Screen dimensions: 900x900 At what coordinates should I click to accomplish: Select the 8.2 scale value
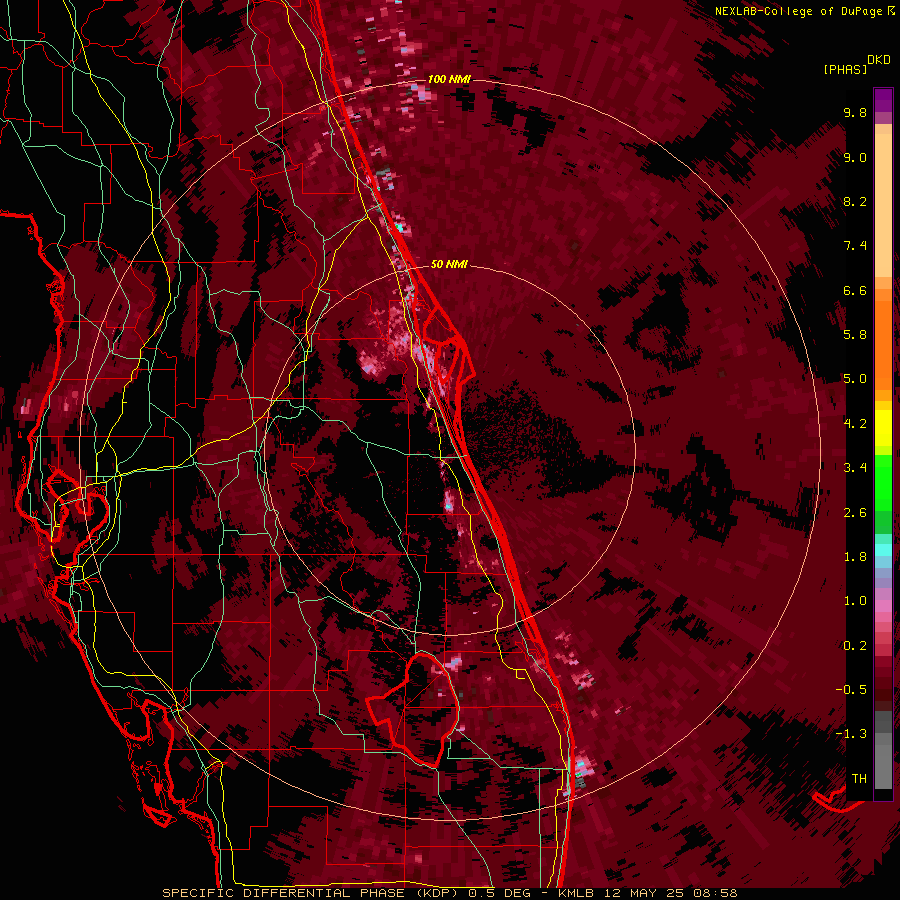855,201
